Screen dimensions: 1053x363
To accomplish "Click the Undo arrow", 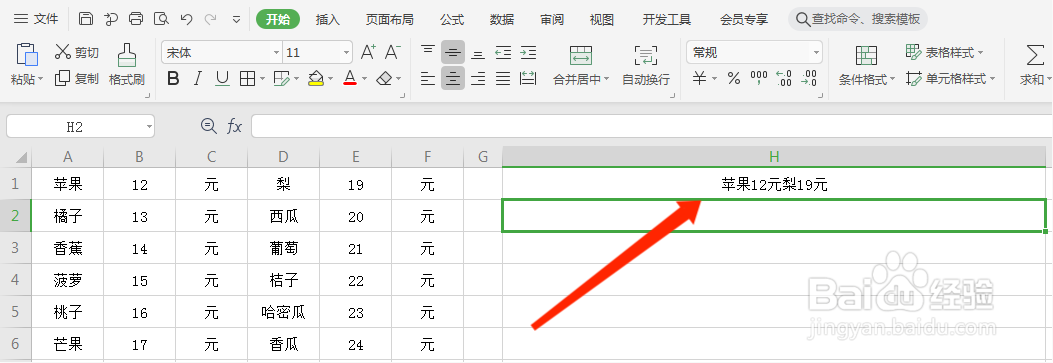I will [187, 19].
